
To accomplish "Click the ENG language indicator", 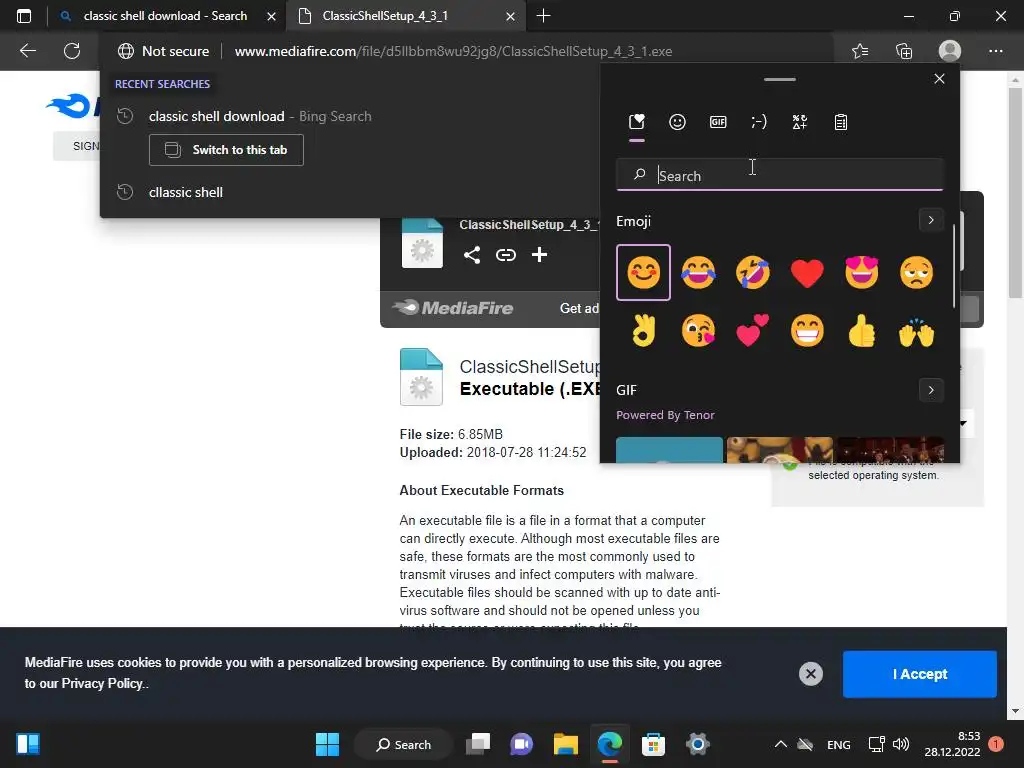I will 839,744.
